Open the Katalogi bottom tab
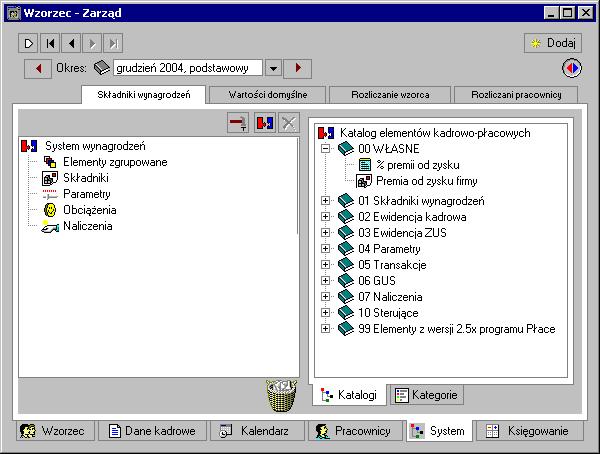 [x=349, y=395]
